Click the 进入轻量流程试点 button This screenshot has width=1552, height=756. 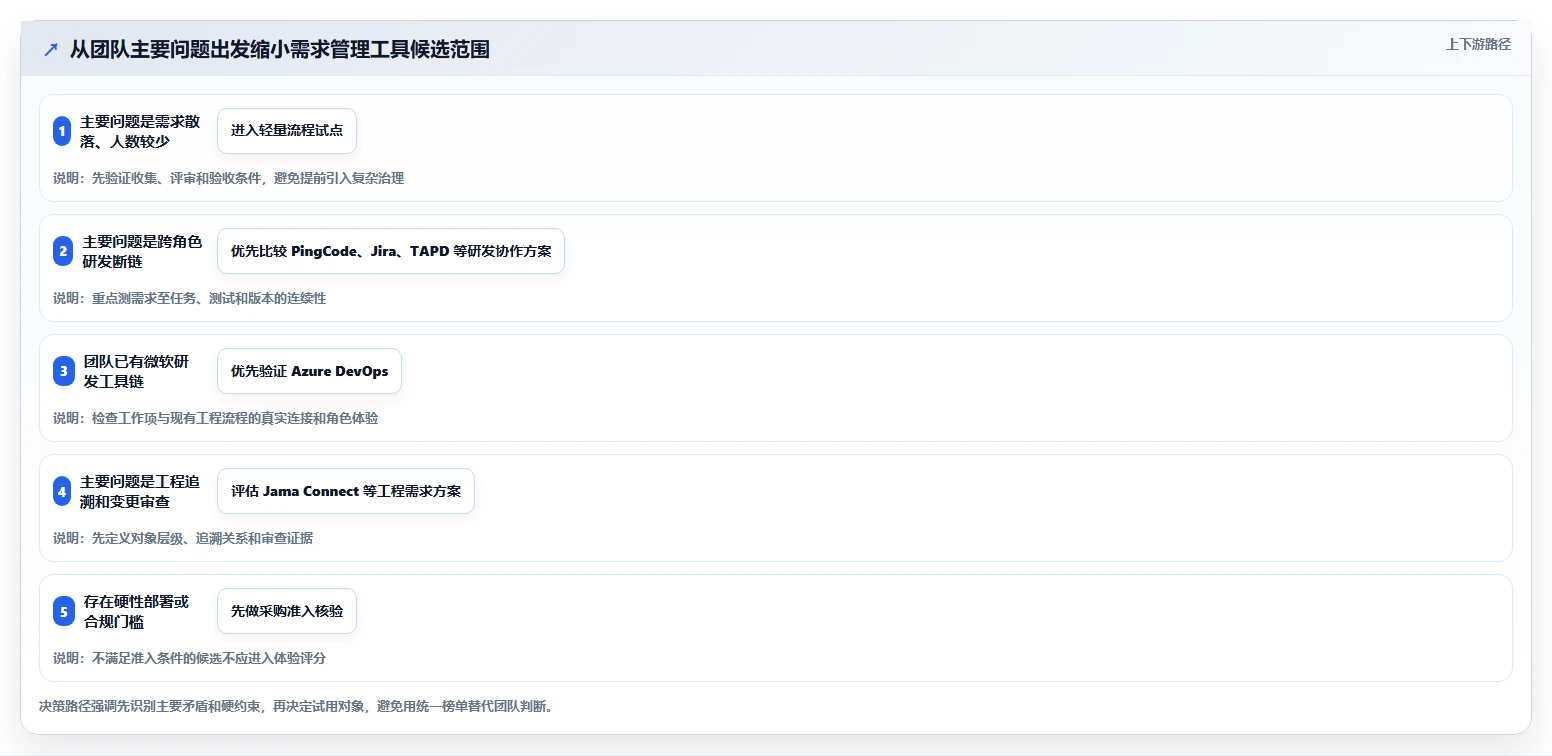(287, 131)
